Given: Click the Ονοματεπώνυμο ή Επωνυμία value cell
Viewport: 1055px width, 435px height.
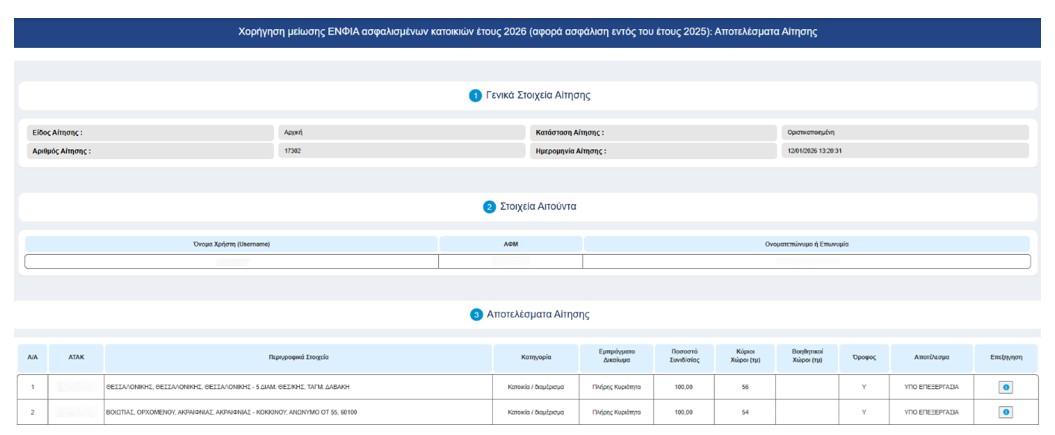Looking at the screenshot, I should 806,262.
